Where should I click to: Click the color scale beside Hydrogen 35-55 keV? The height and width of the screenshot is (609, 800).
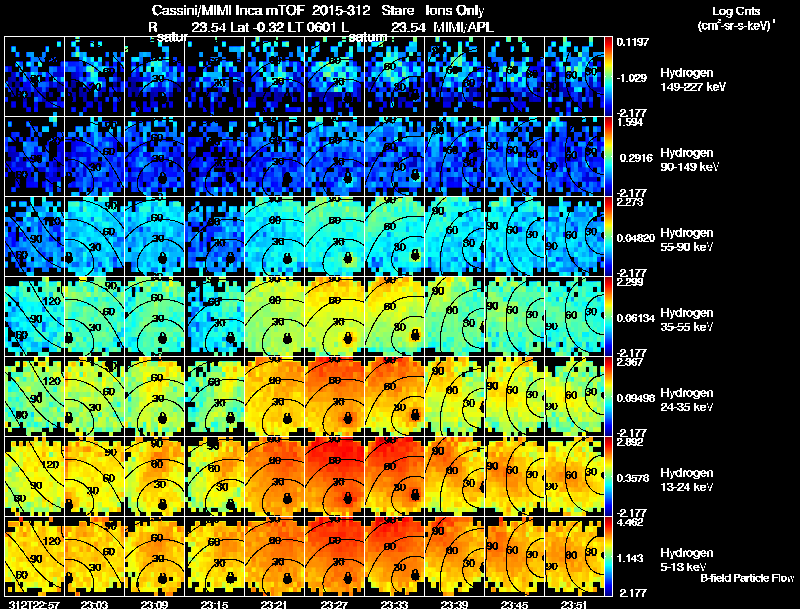(x=608, y=316)
